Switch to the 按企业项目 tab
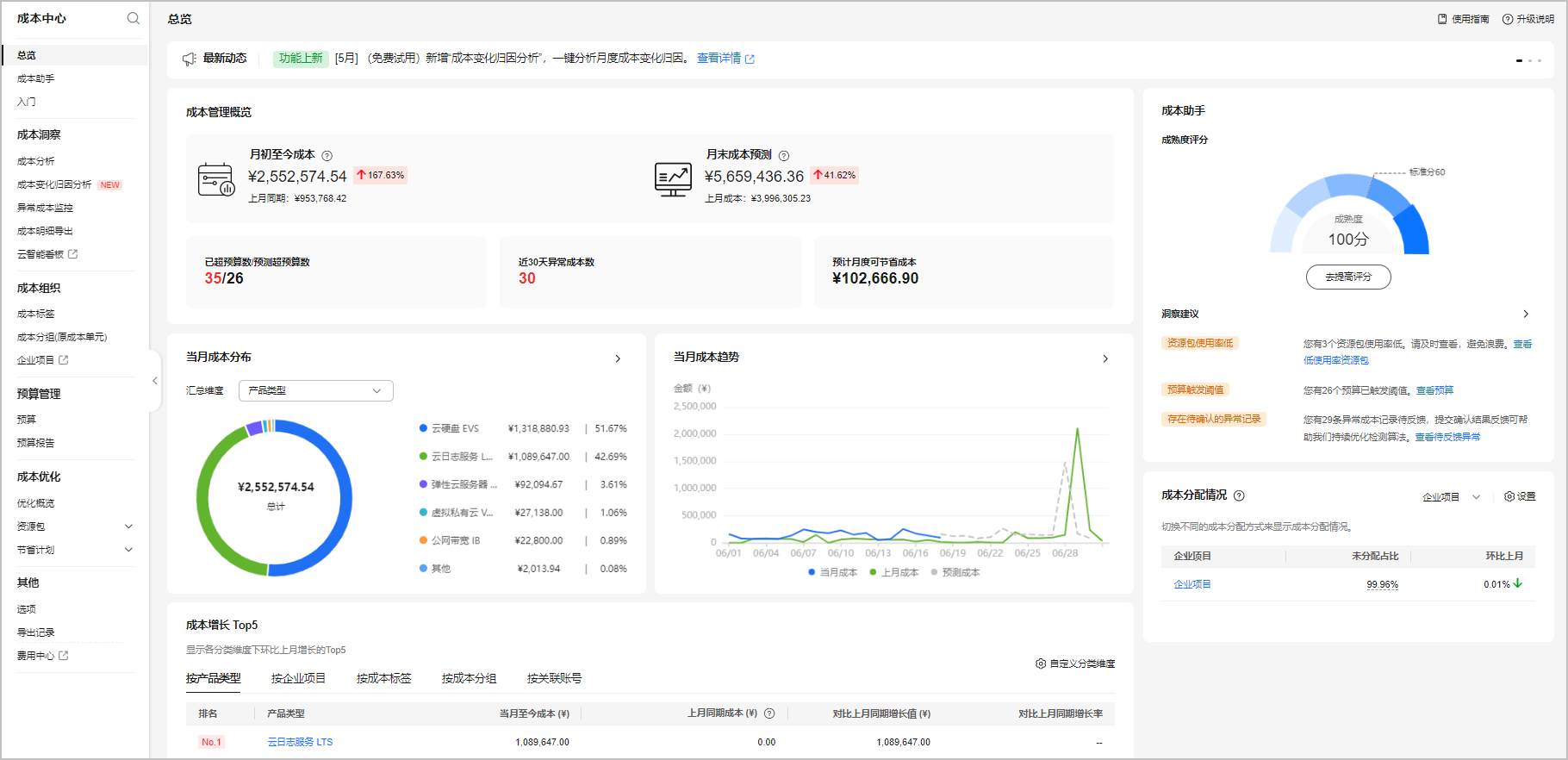The height and width of the screenshot is (760, 1568). pyautogui.click(x=298, y=678)
